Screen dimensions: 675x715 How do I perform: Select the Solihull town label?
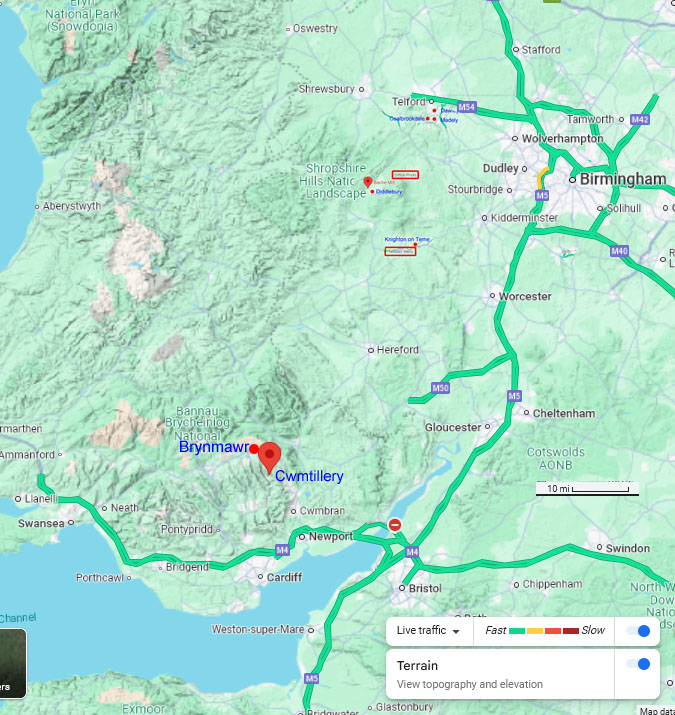pos(623,208)
